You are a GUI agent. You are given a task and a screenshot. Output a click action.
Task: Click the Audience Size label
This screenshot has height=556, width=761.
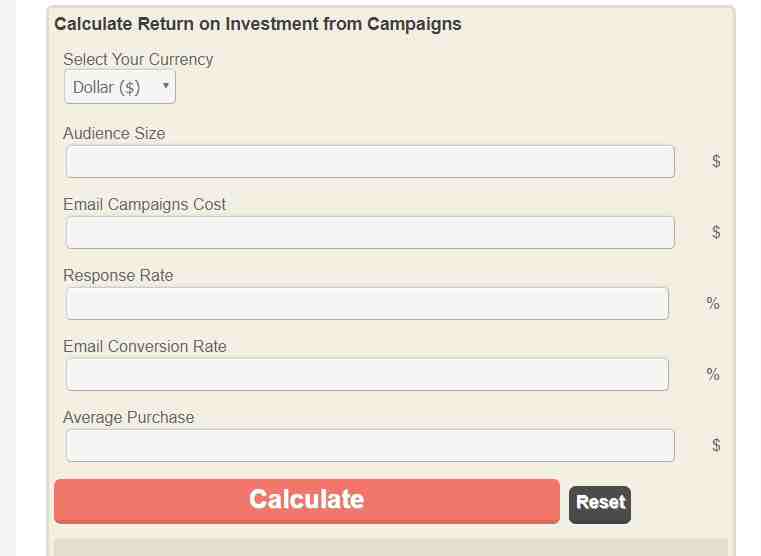pyautogui.click(x=115, y=133)
